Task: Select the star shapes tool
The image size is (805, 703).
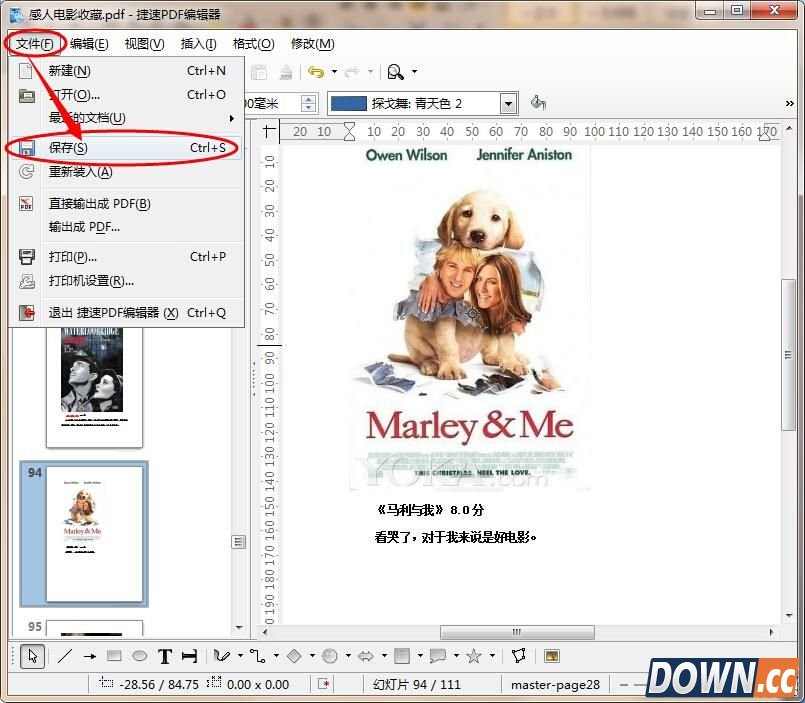Action: tap(474, 656)
